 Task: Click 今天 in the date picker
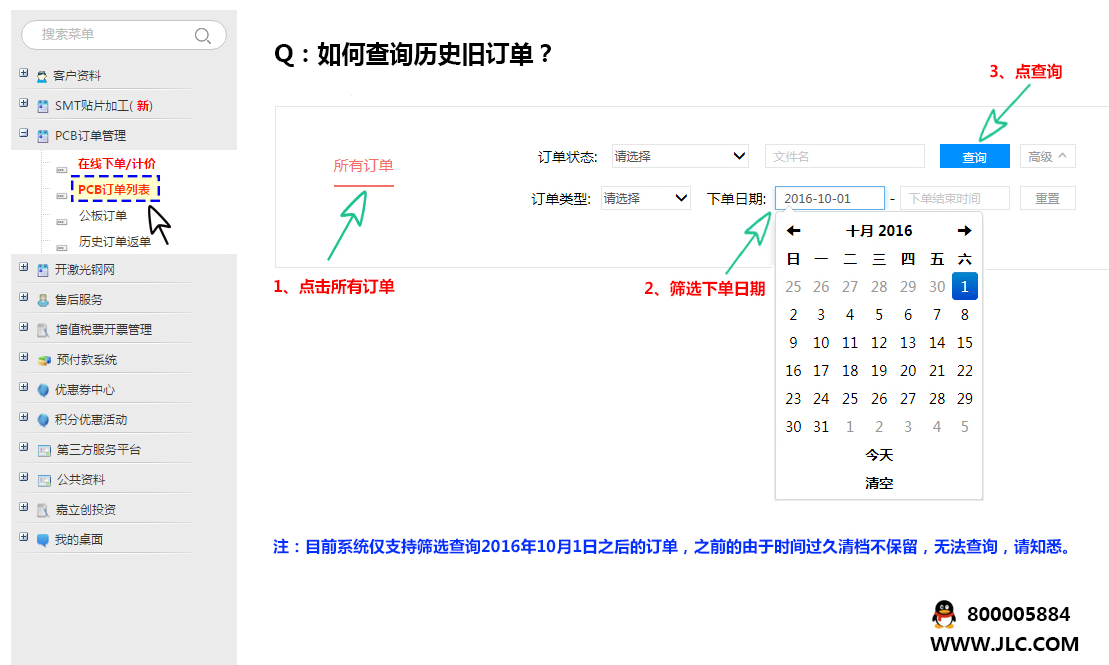click(x=879, y=455)
